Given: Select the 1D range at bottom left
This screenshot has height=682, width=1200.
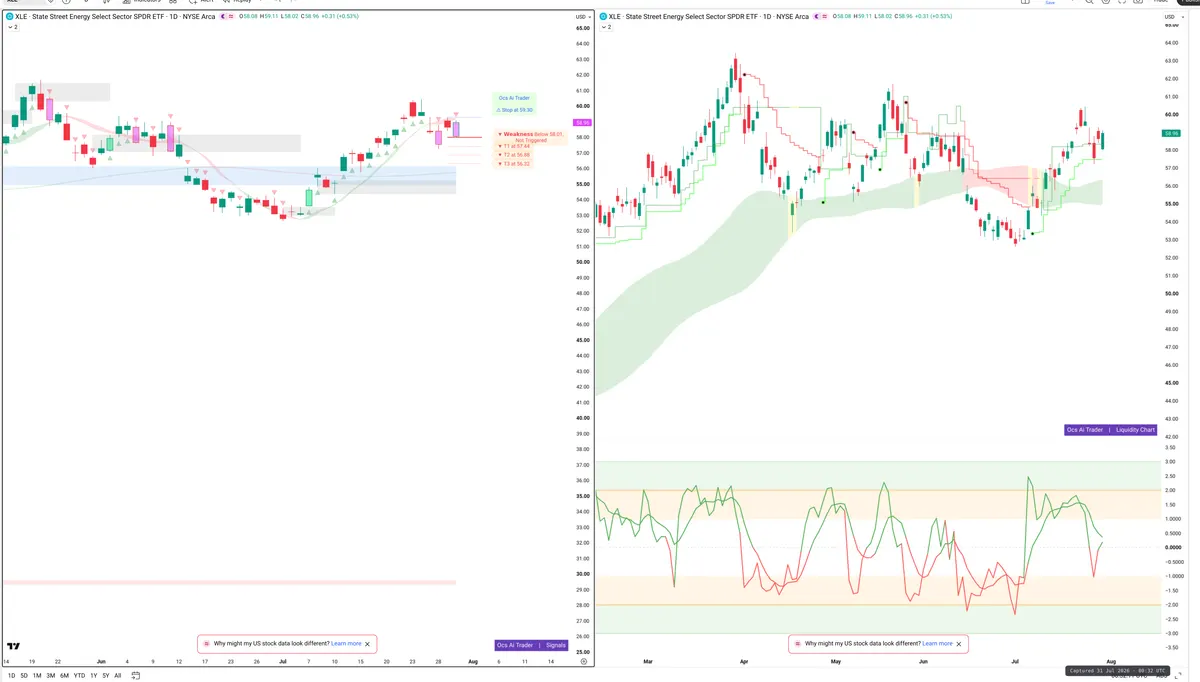Looking at the screenshot, I should point(11,676).
